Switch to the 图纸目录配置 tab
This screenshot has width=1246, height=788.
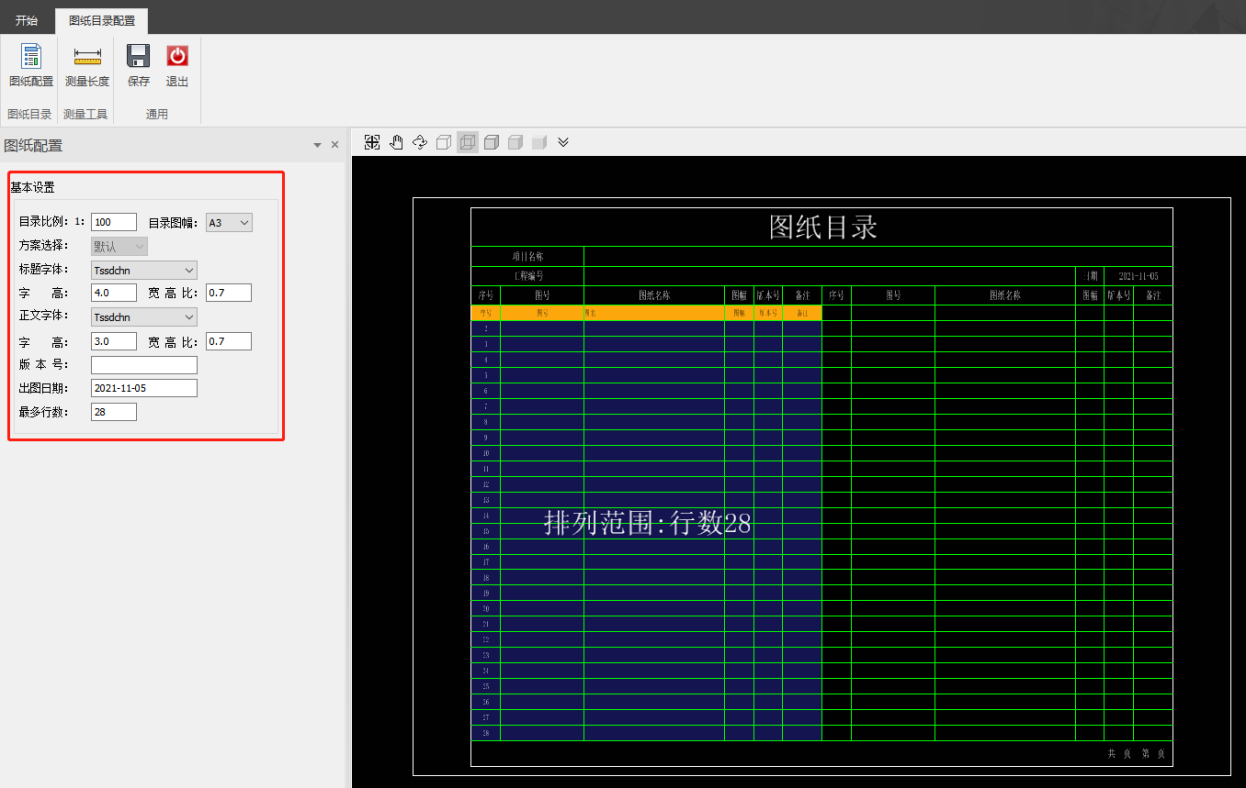click(101, 20)
